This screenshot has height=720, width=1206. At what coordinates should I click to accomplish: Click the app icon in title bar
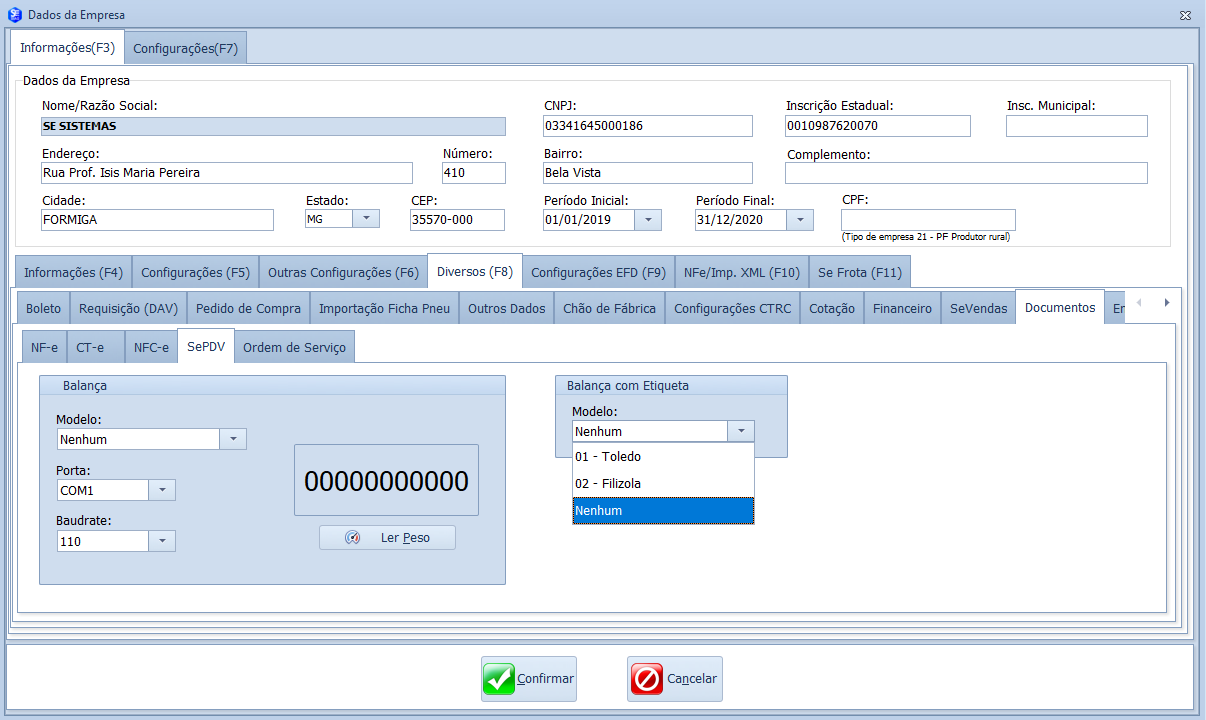coord(14,15)
